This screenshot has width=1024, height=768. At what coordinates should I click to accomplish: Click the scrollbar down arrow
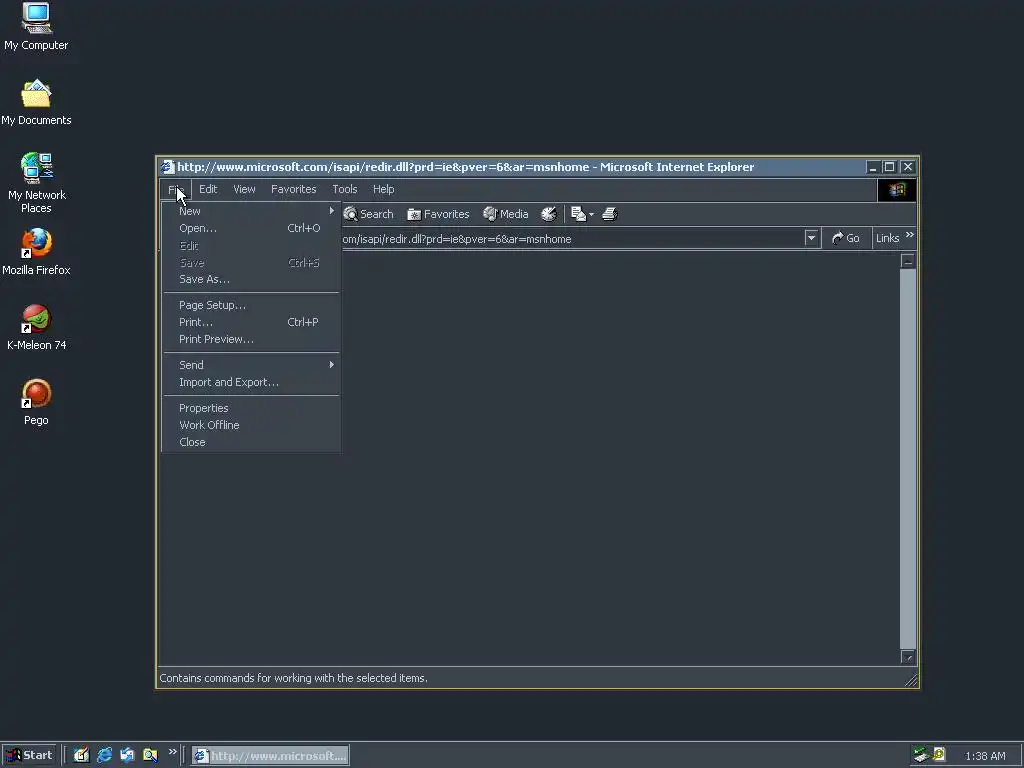tap(908, 657)
